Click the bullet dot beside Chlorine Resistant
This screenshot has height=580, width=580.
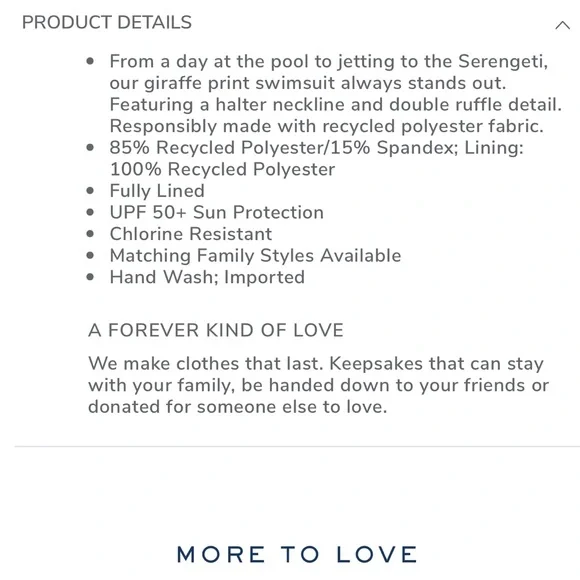90,234
